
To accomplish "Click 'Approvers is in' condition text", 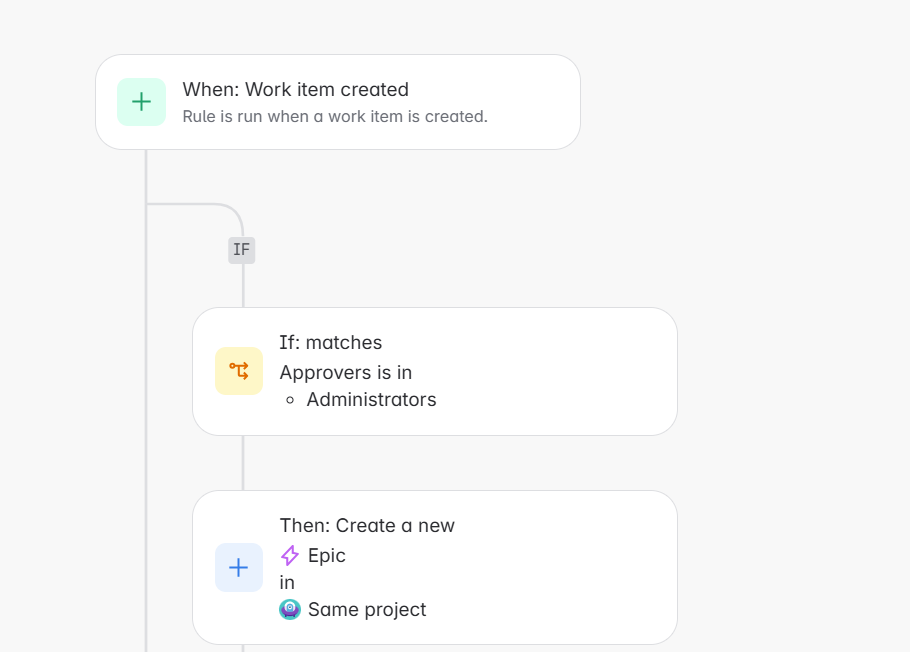I will pos(346,373).
